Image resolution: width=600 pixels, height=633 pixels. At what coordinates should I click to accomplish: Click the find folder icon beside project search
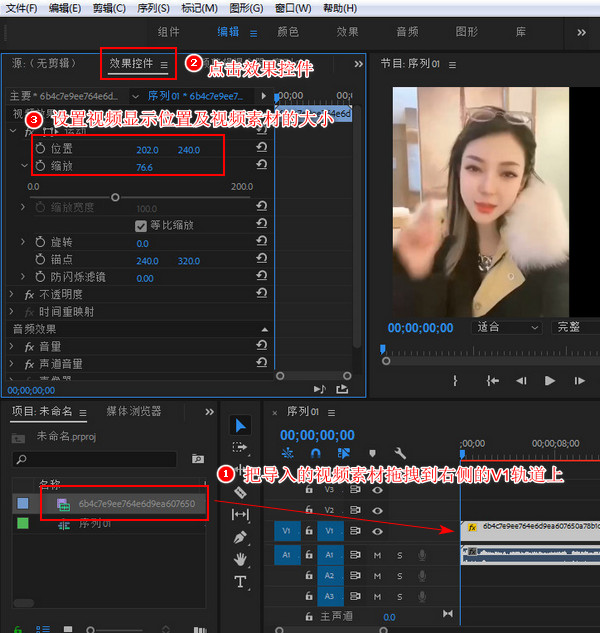point(198,459)
